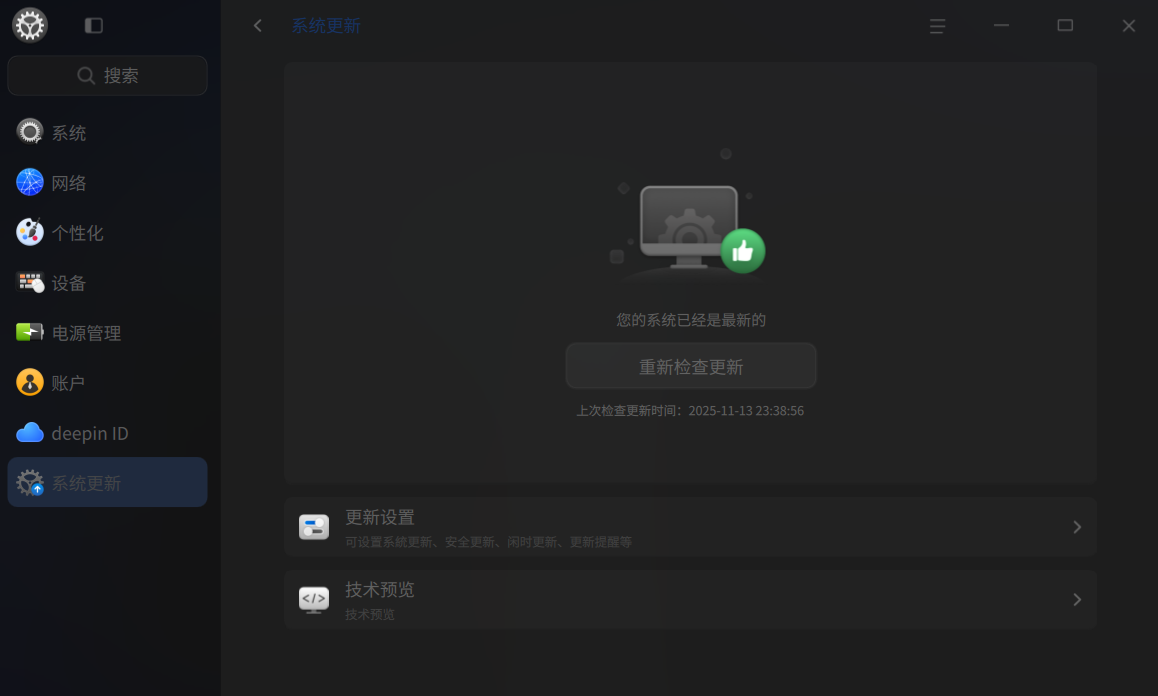
Task: Select the 账户 label in sidebar
Action: [x=69, y=383]
